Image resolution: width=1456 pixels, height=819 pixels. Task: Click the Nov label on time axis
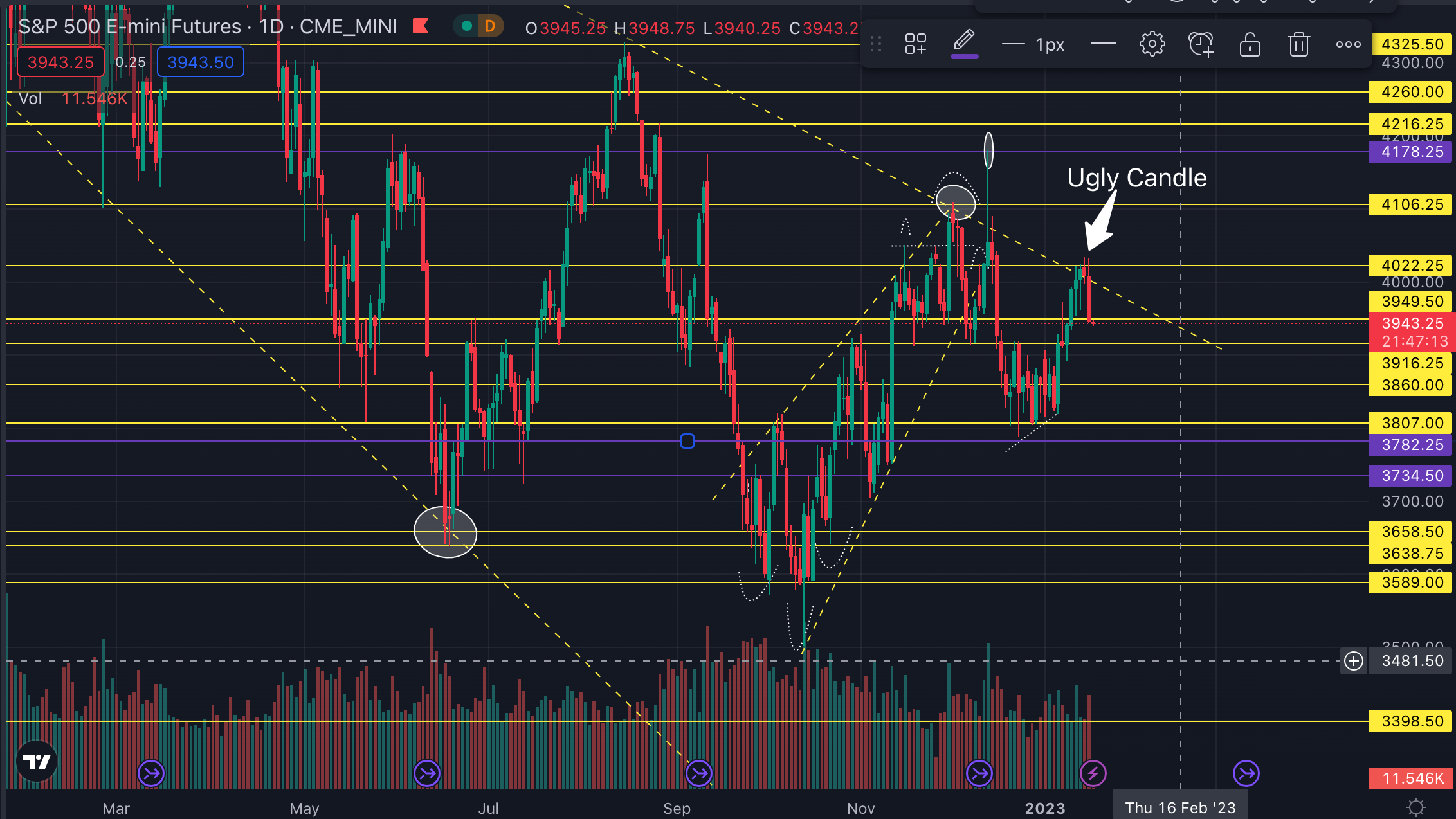pos(861,808)
